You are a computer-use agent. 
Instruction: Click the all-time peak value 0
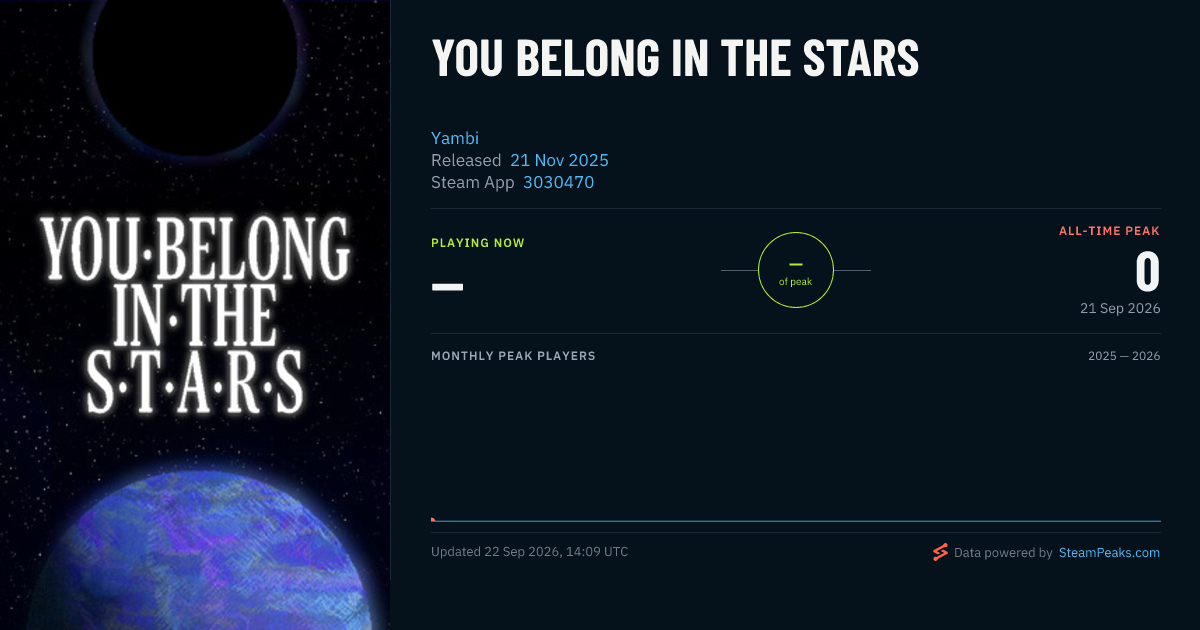click(1147, 272)
